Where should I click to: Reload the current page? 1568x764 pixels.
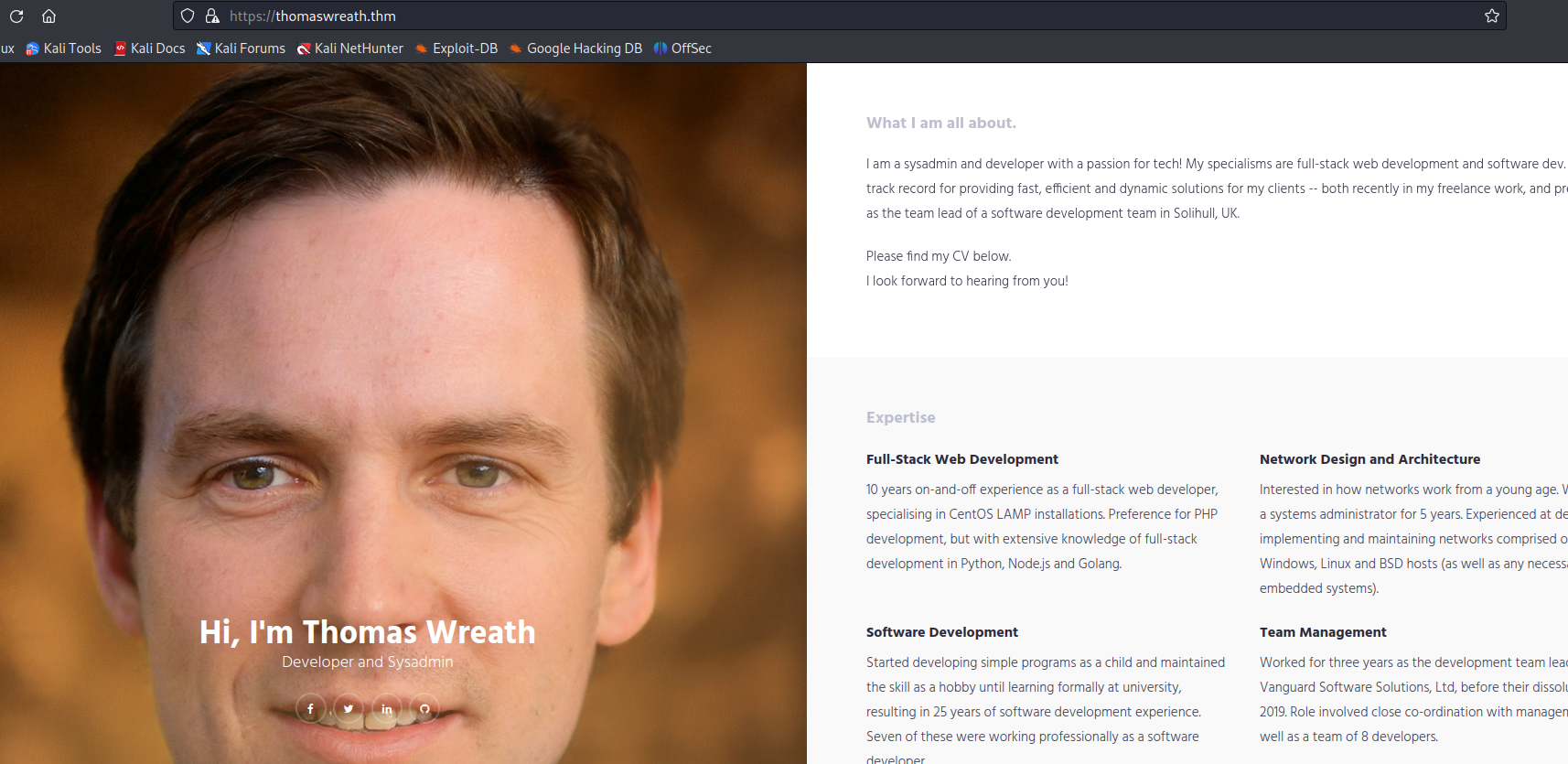click(x=16, y=16)
